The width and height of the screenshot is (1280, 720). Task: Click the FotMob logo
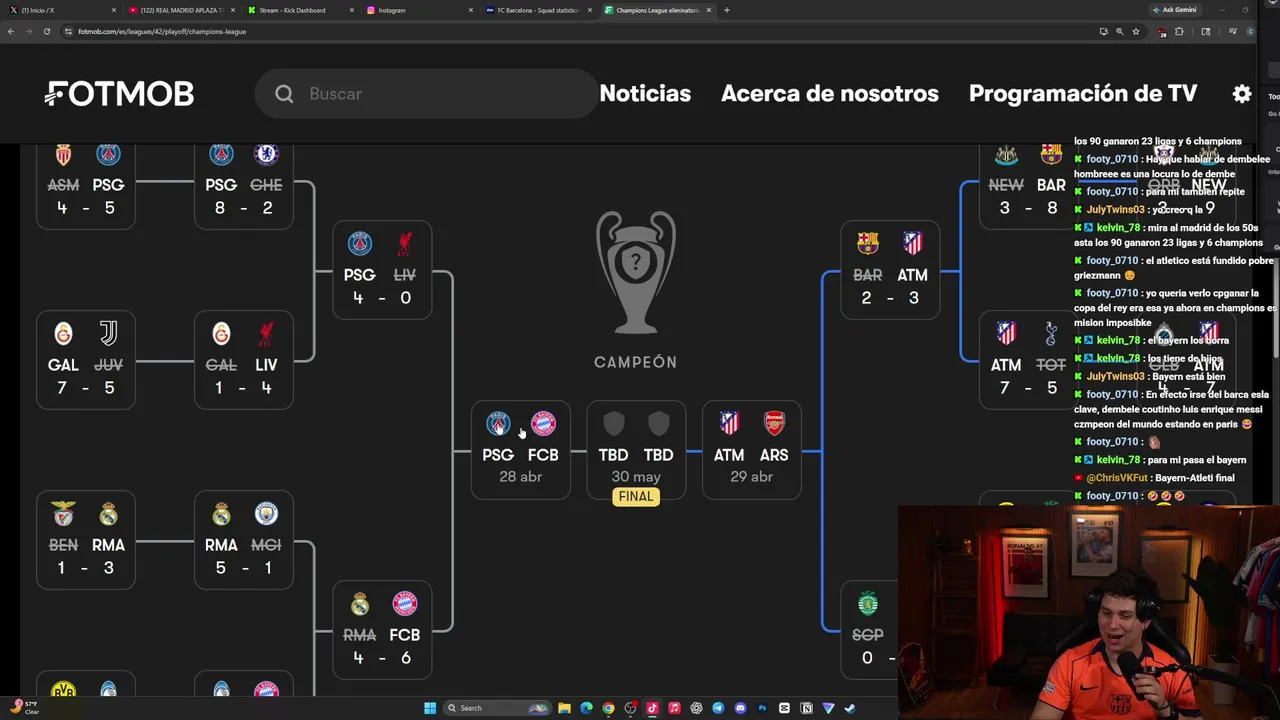[119, 94]
